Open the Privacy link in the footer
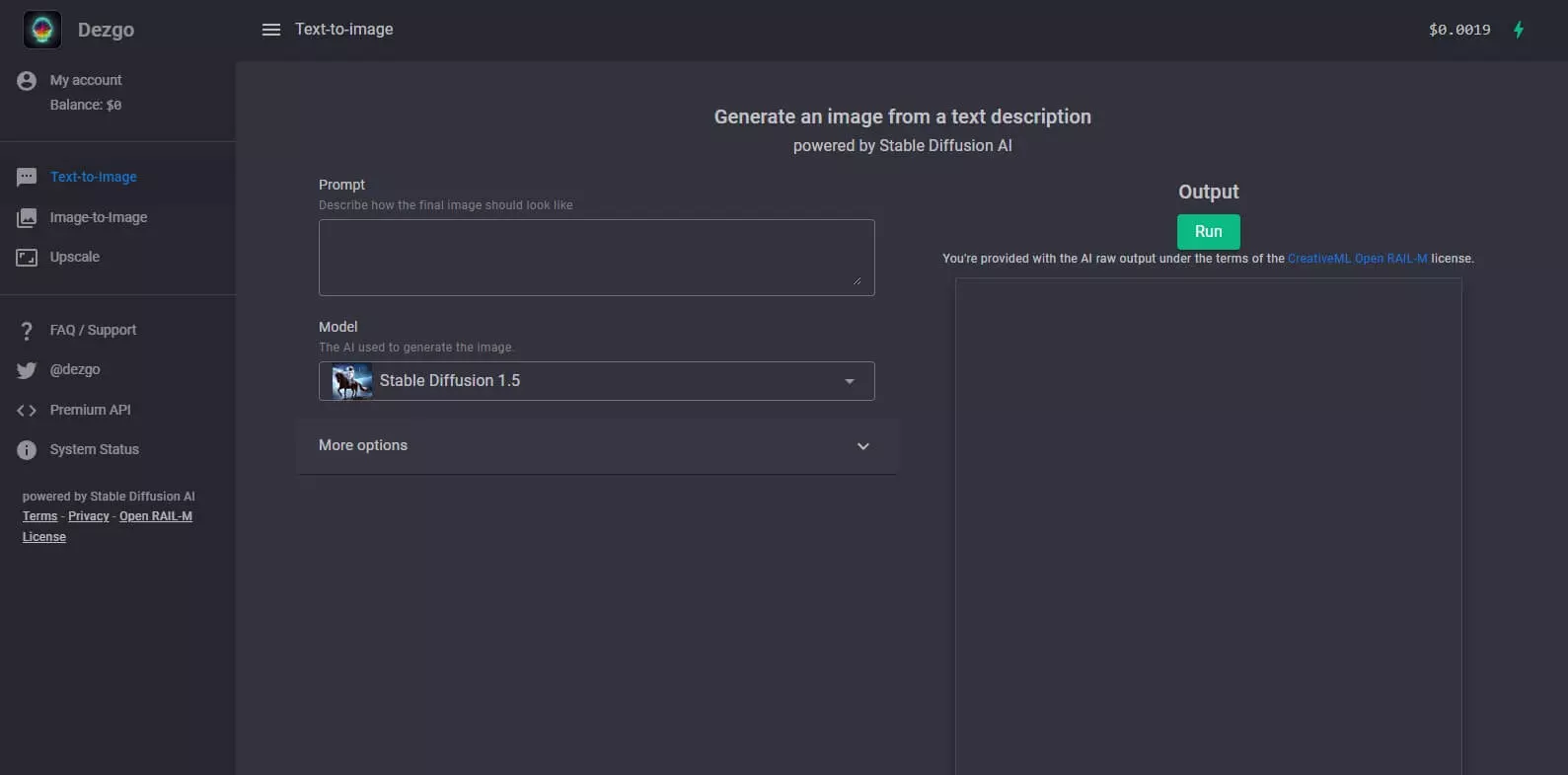This screenshot has width=1568, height=775. pyautogui.click(x=89, y=516)
